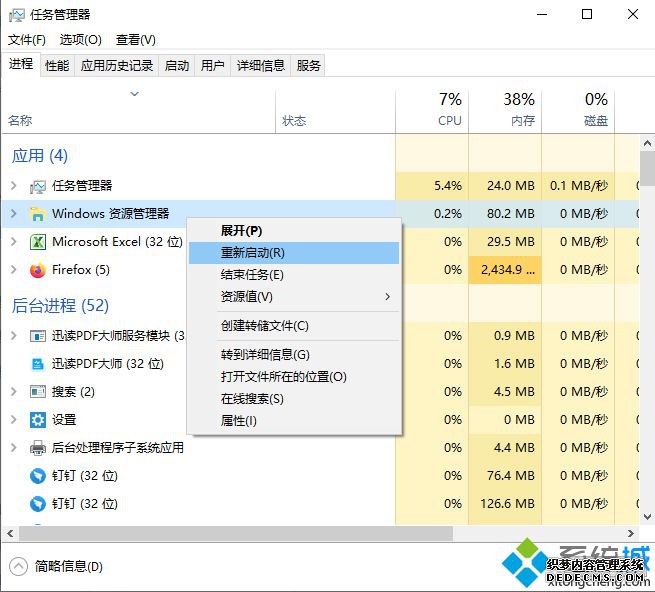The width and height of the screenshot is (655, 592).
Task: Expand the 迅读PDF大师服务模块 group
Action: pyautogui.click(x=13, y=335)
